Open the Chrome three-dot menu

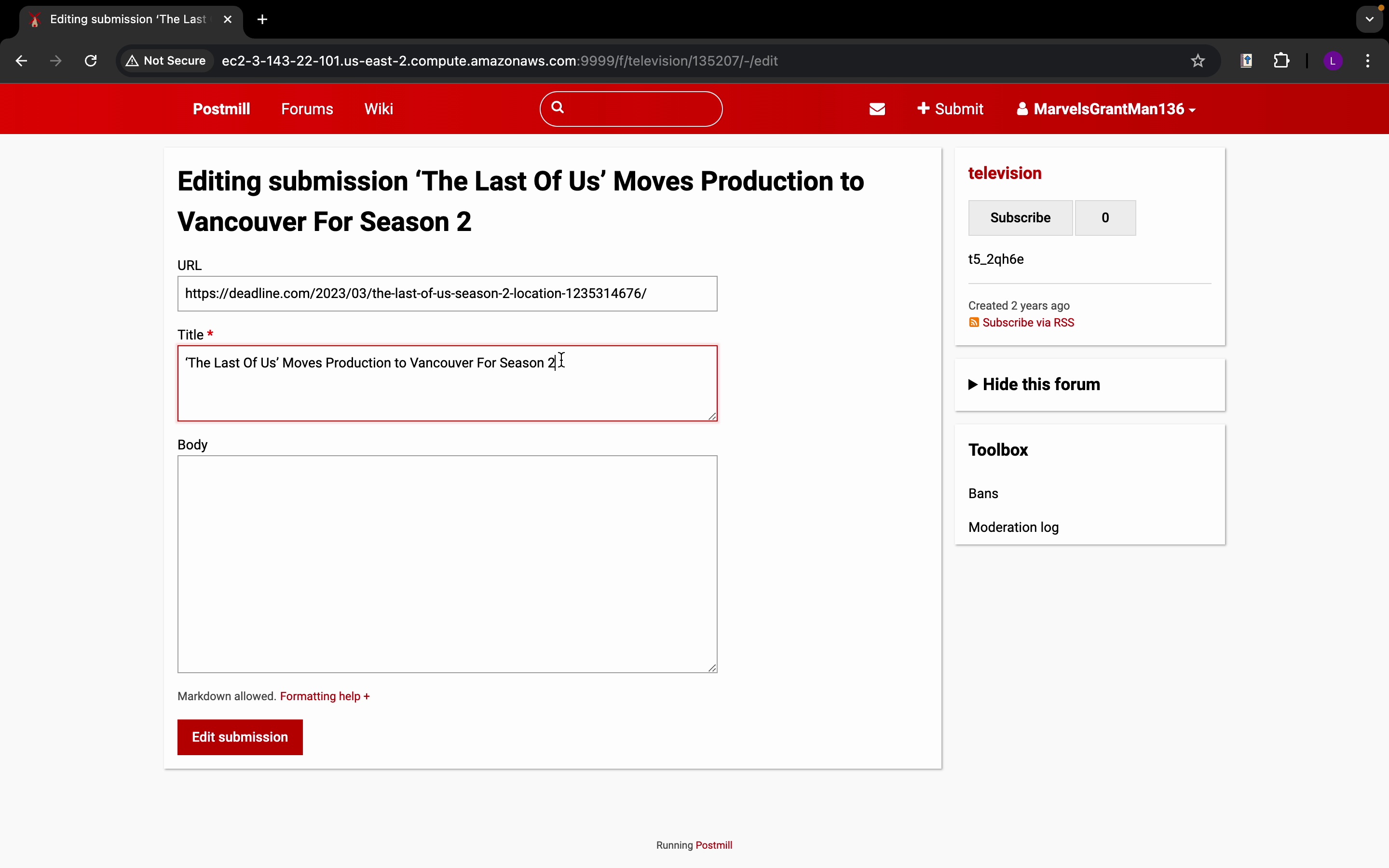1368,61
